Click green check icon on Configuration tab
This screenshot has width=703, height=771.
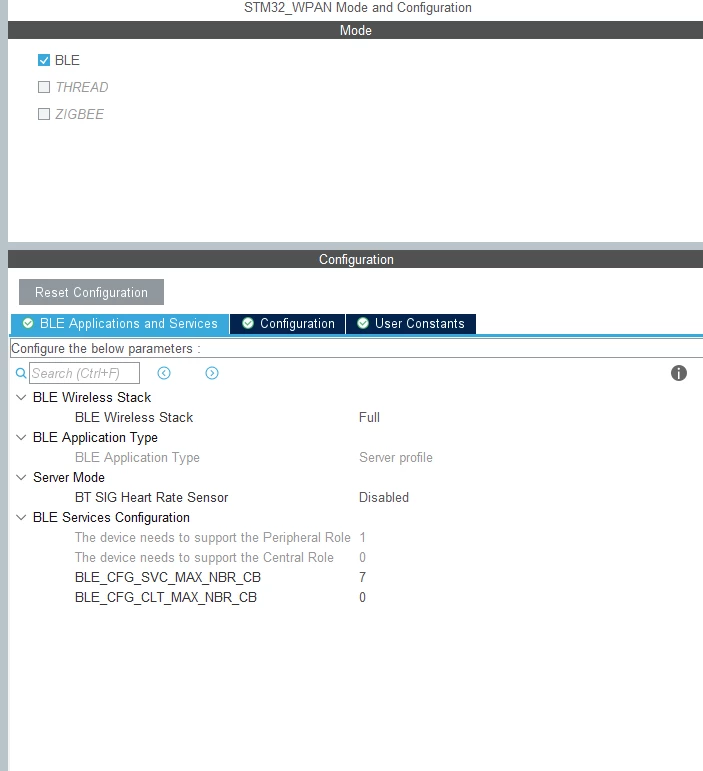pyautogui.click(x=248, y=323)
